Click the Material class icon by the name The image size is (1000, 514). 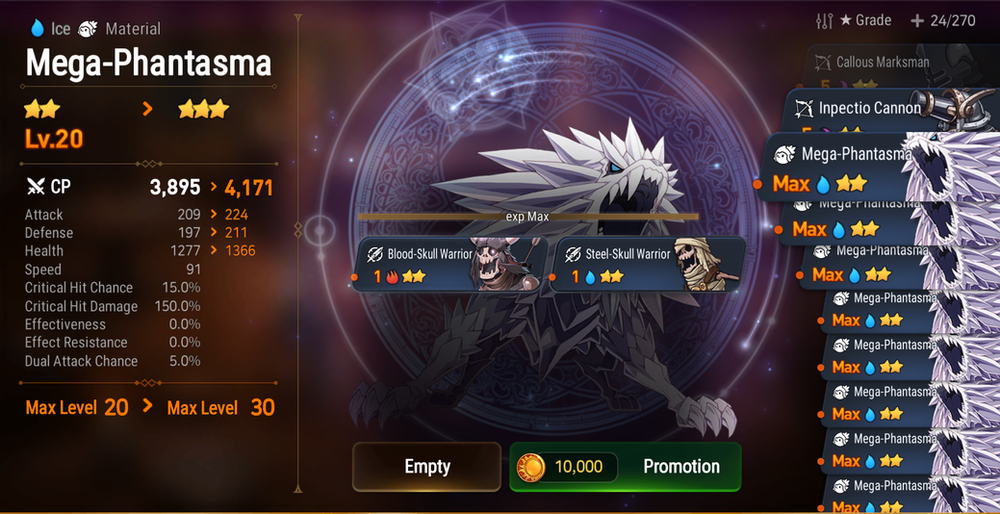[x=87, y=29]
